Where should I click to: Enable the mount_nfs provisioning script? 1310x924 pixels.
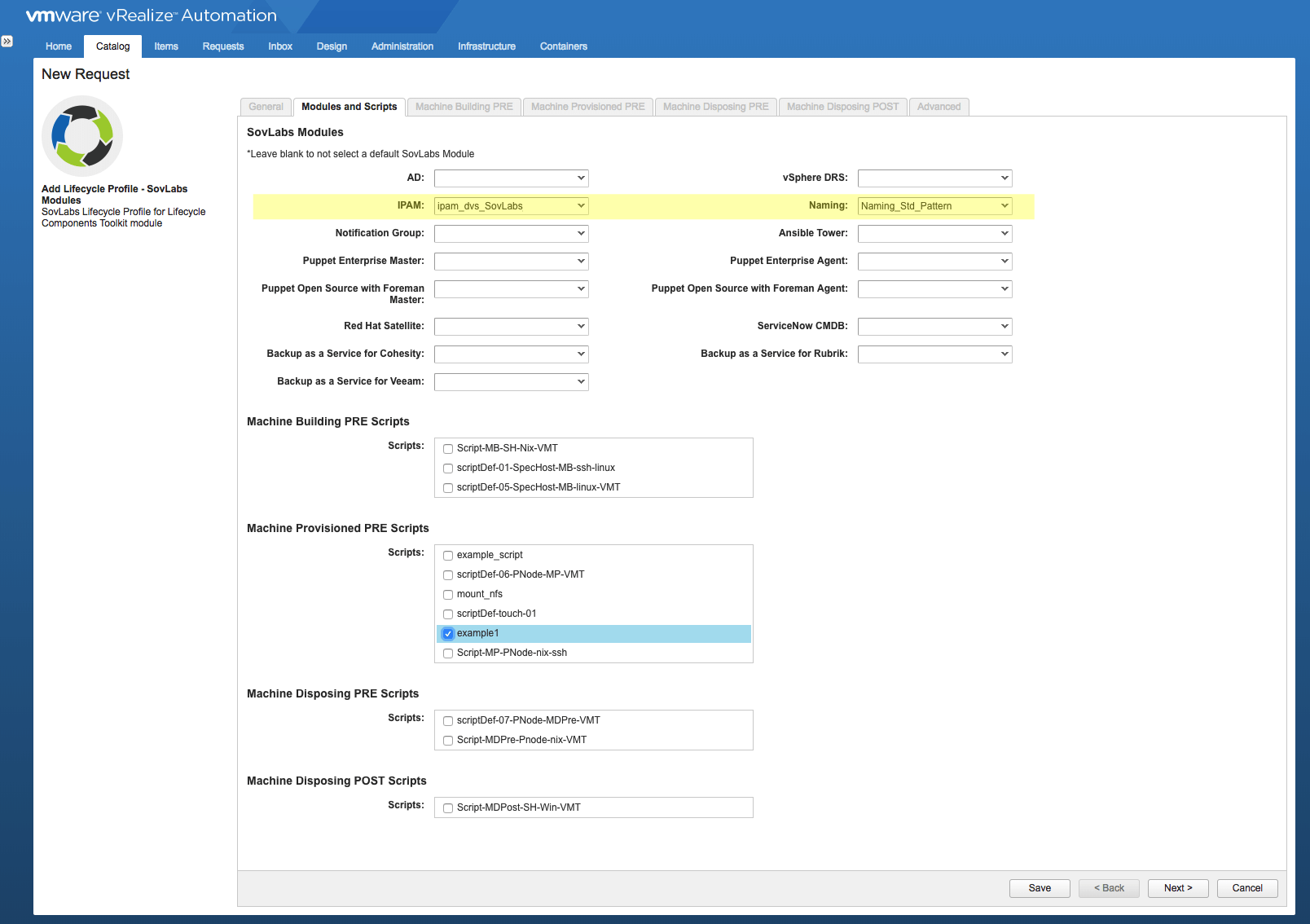[x=448, y=594]
